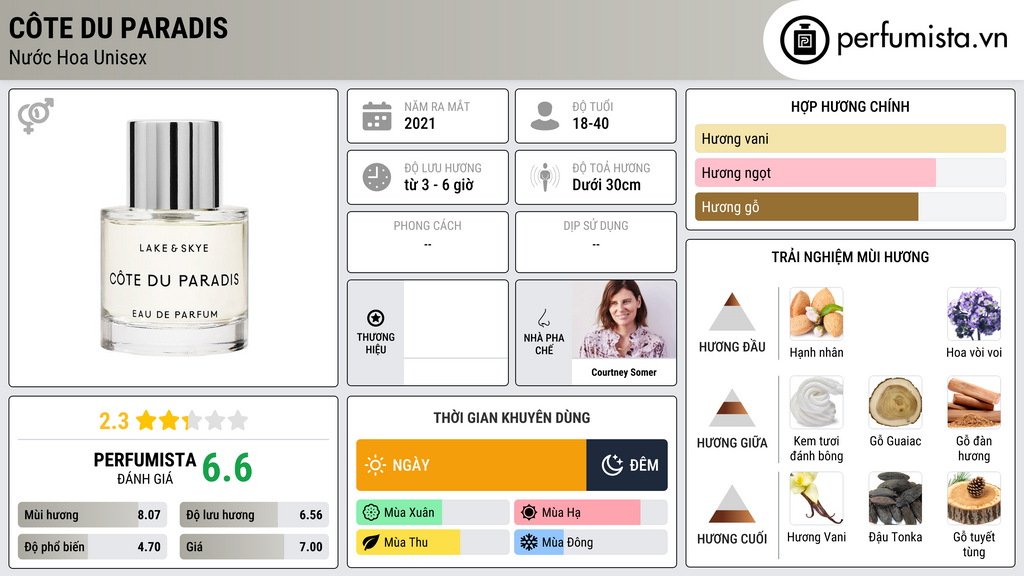Screen dimensions: 1024x576
Task: Click the launch year value 2021
Action: (x=419, y=123)
